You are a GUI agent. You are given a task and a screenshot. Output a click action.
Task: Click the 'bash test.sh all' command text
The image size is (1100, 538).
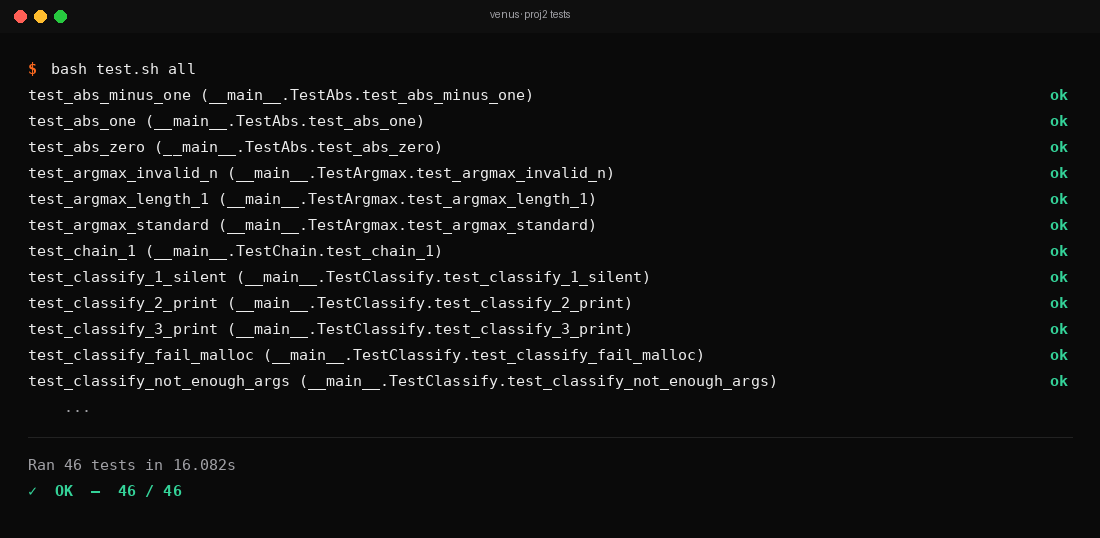point(123,69)
